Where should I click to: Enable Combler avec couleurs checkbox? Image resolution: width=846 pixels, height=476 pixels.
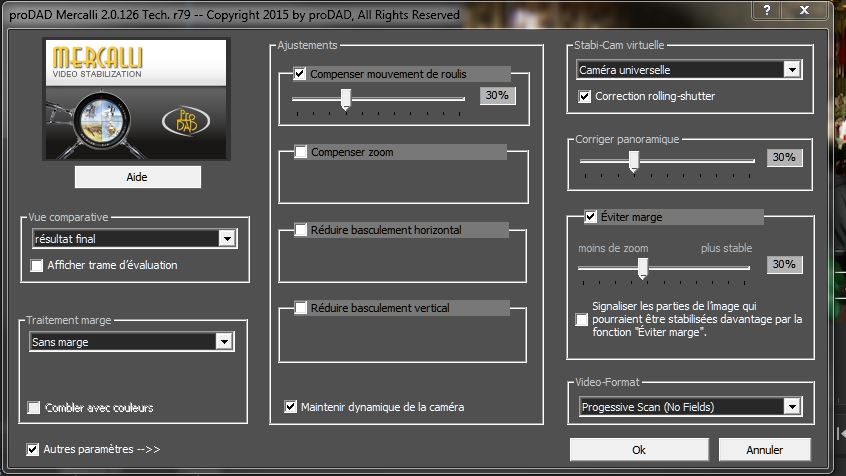[33, 407]
